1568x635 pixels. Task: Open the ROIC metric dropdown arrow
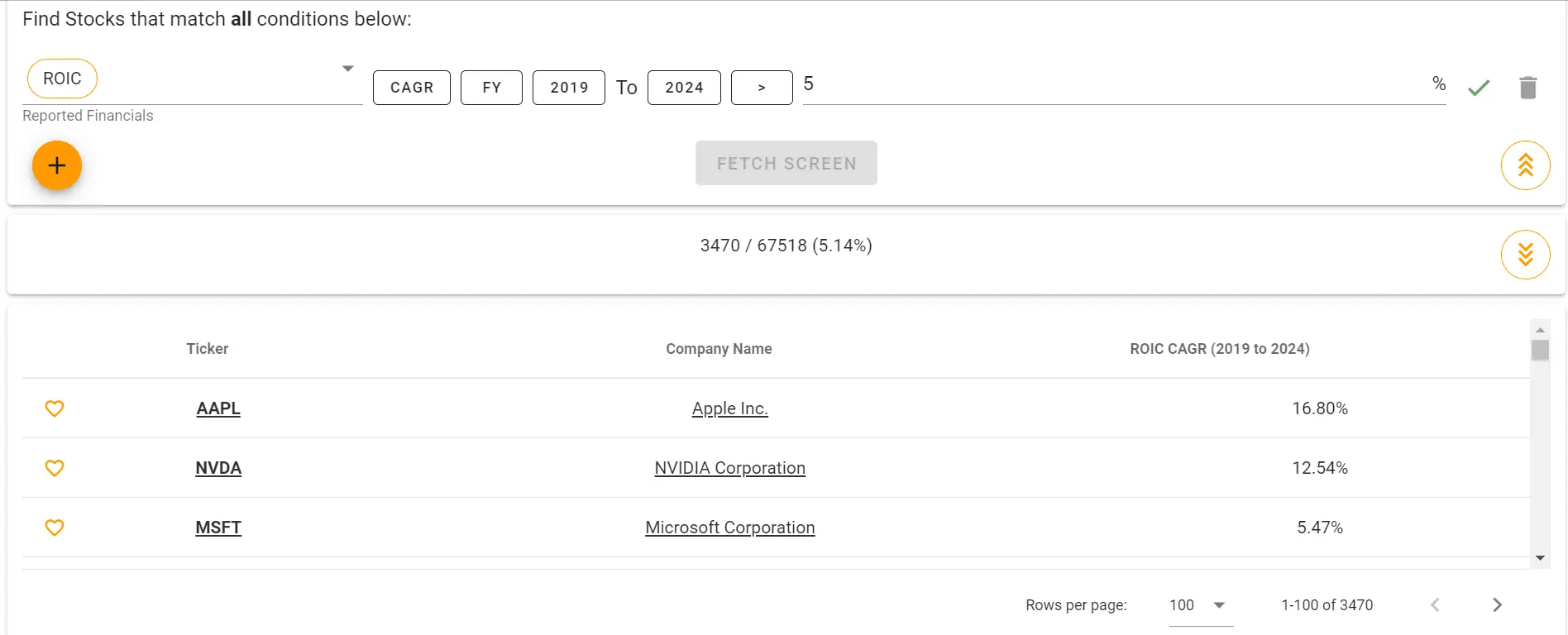coord(348,69)
